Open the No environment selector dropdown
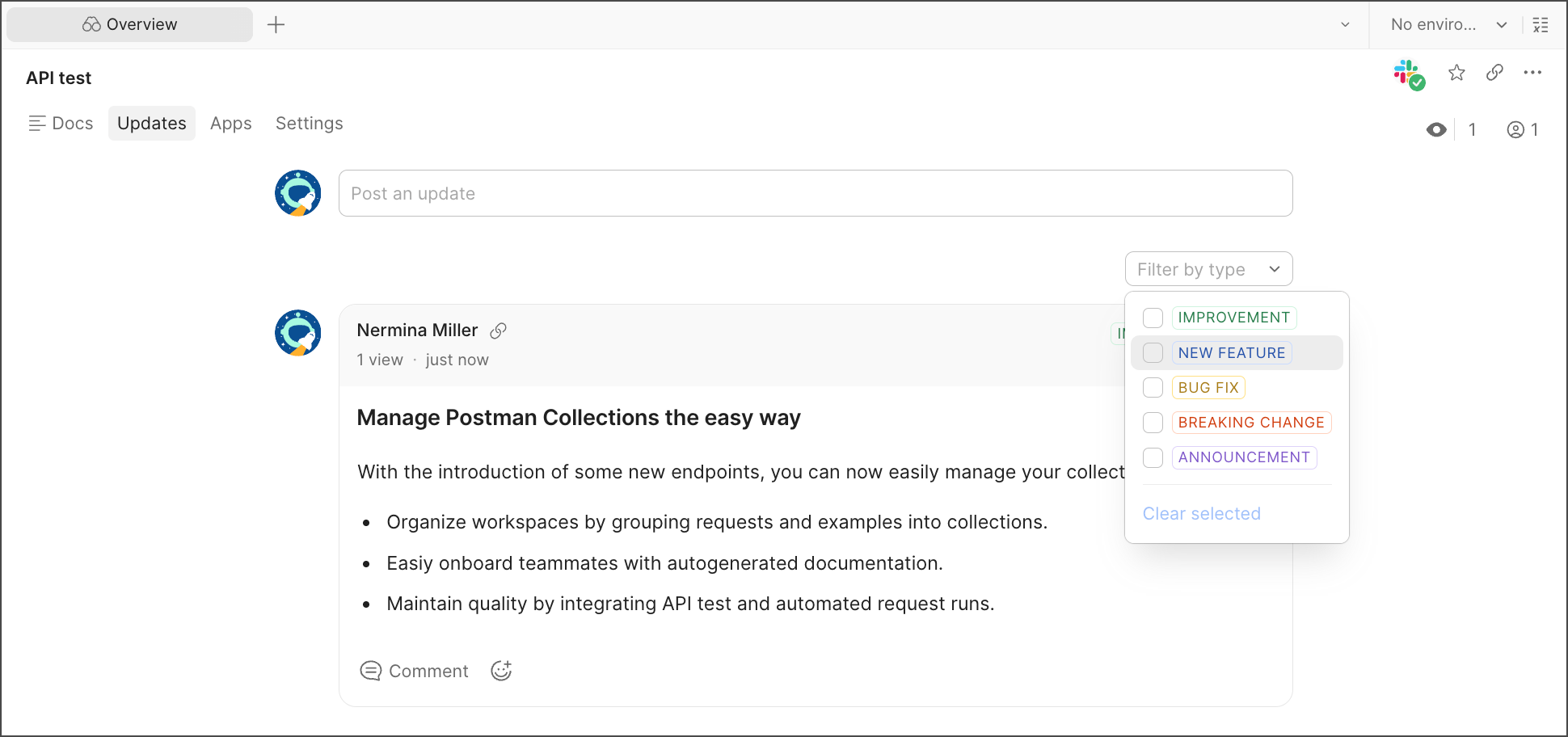Viewport: 1568px width, 737px height. click(1448, 25)
